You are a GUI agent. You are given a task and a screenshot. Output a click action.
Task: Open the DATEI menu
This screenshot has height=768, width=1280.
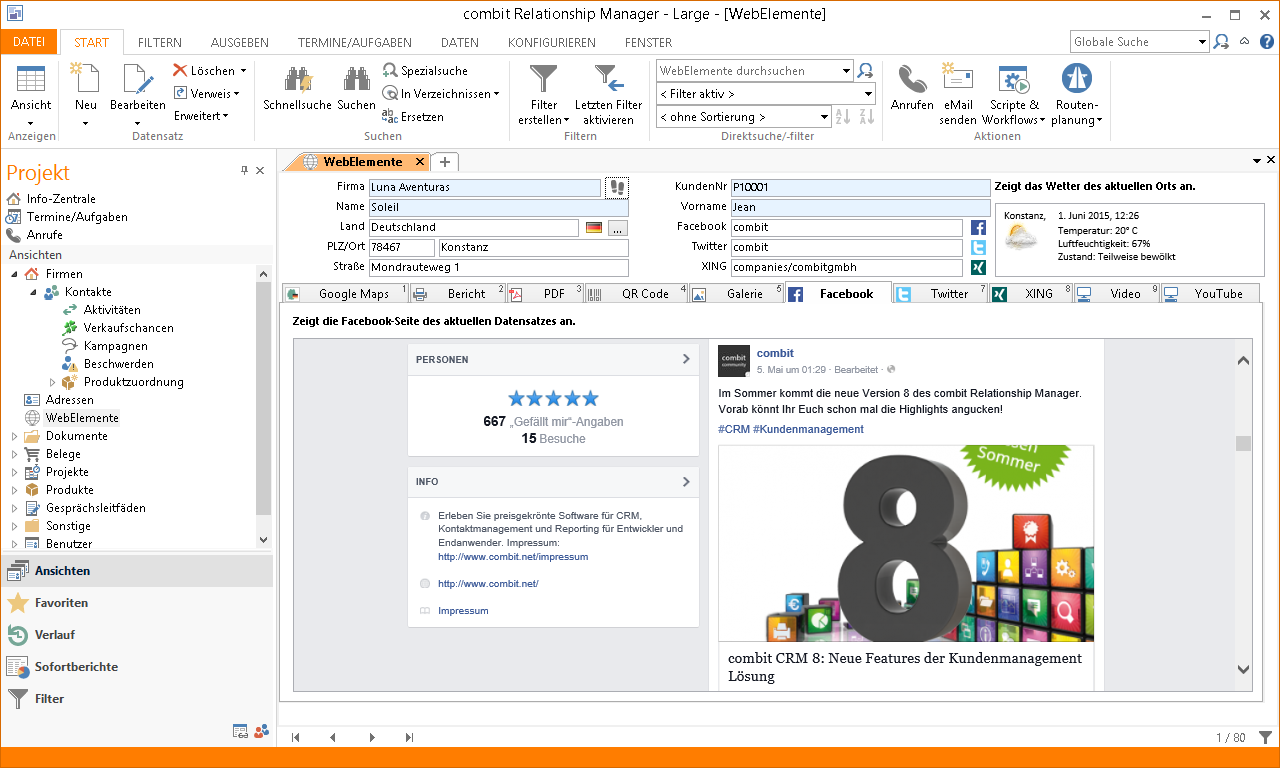point(29,42)
